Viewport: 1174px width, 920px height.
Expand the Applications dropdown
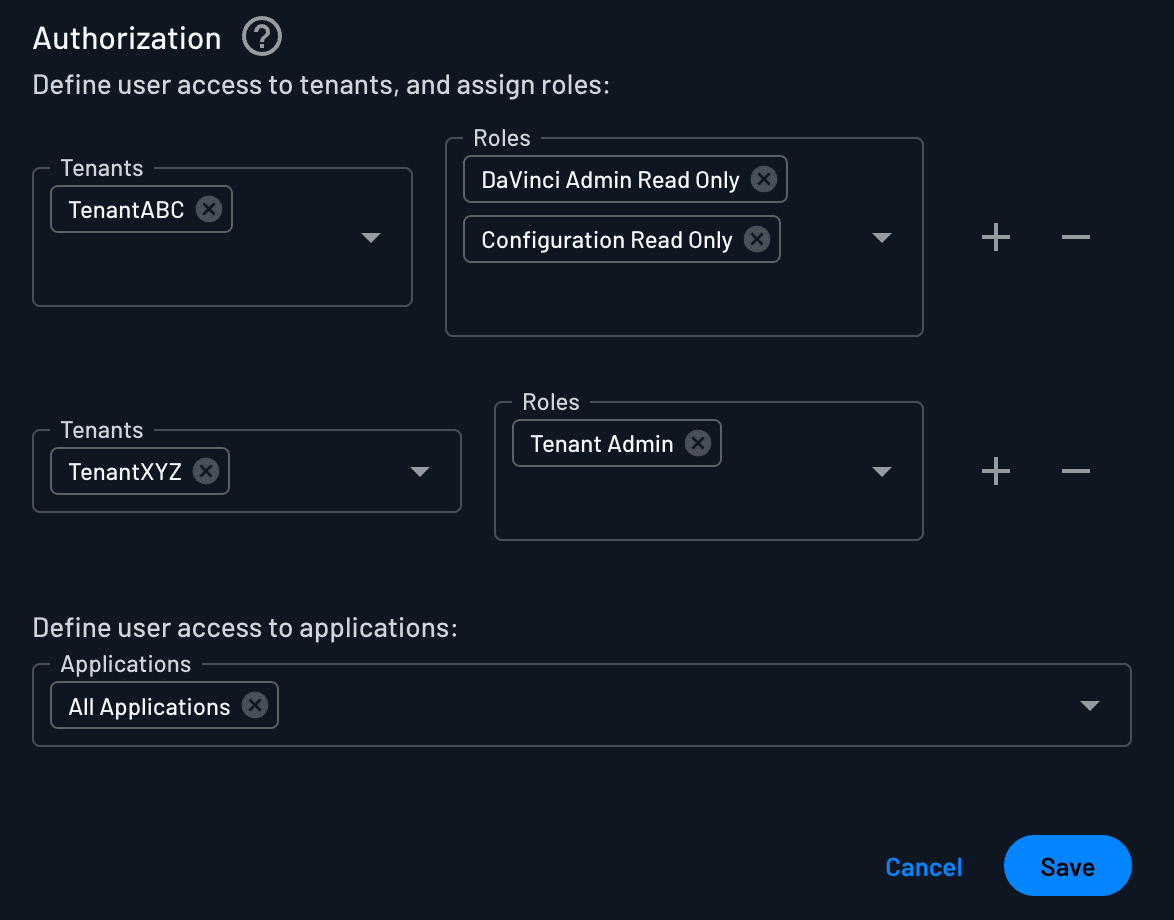tap(1090, 705)
